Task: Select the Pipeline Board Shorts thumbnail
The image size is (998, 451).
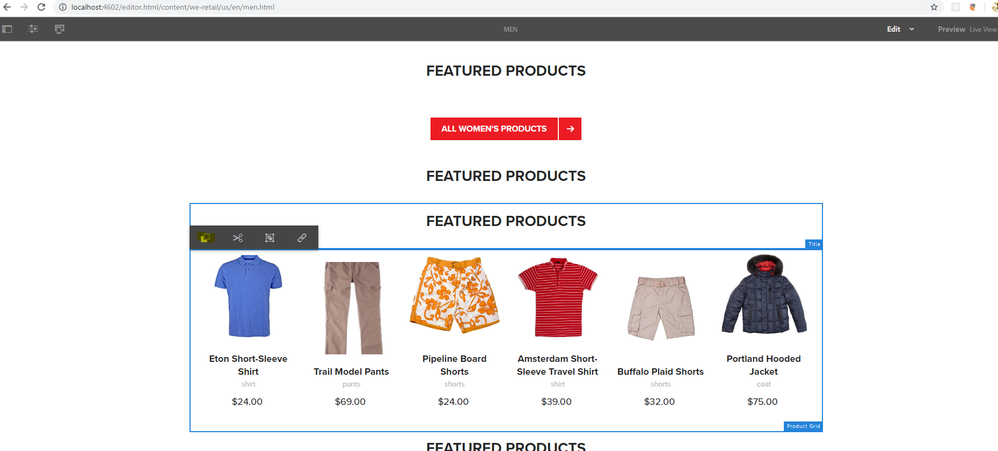Action: [x=454, y=297]
